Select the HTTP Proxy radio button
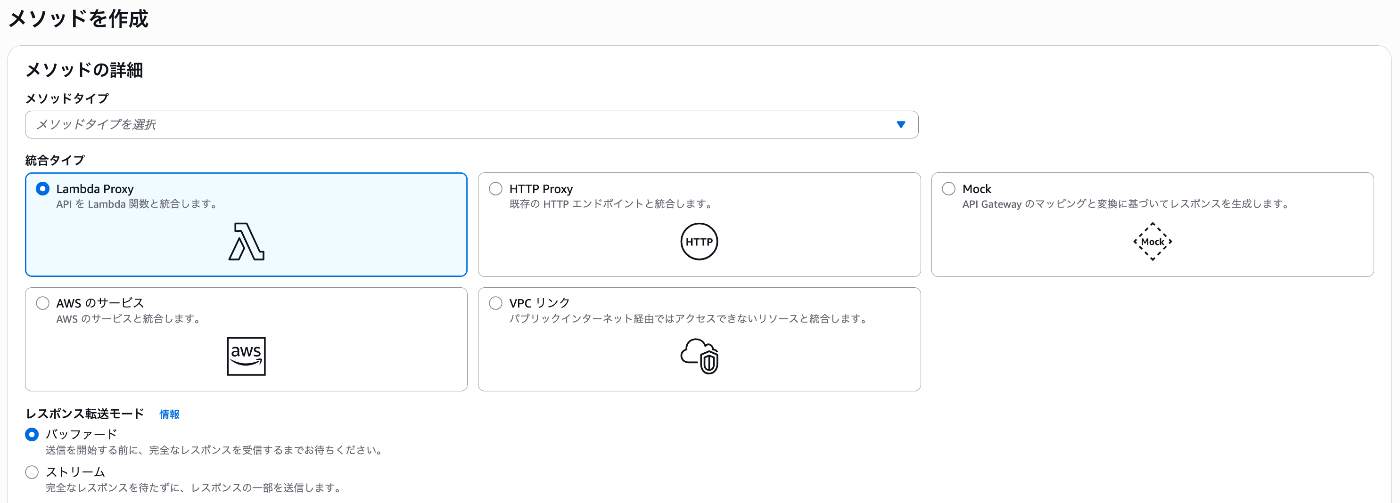The width and height of the screenshot is (1400, 503). tap(495, 188)
